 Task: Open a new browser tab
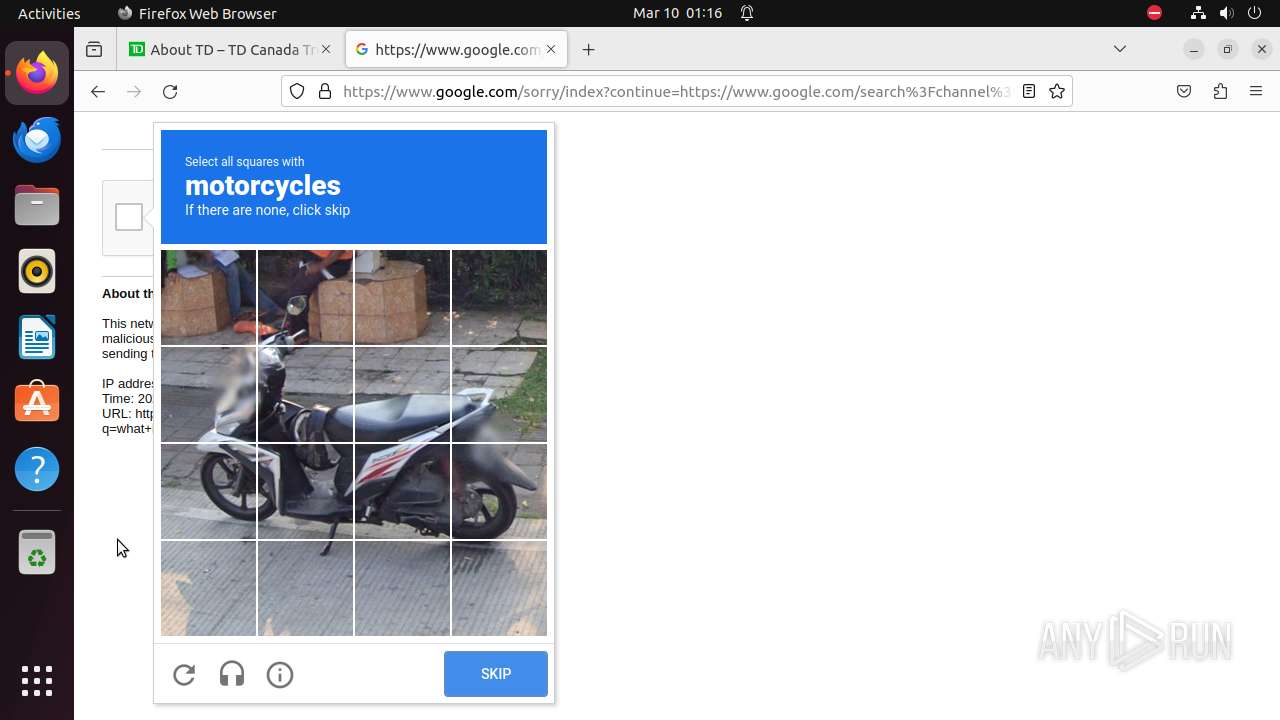[x=589, y=49]
